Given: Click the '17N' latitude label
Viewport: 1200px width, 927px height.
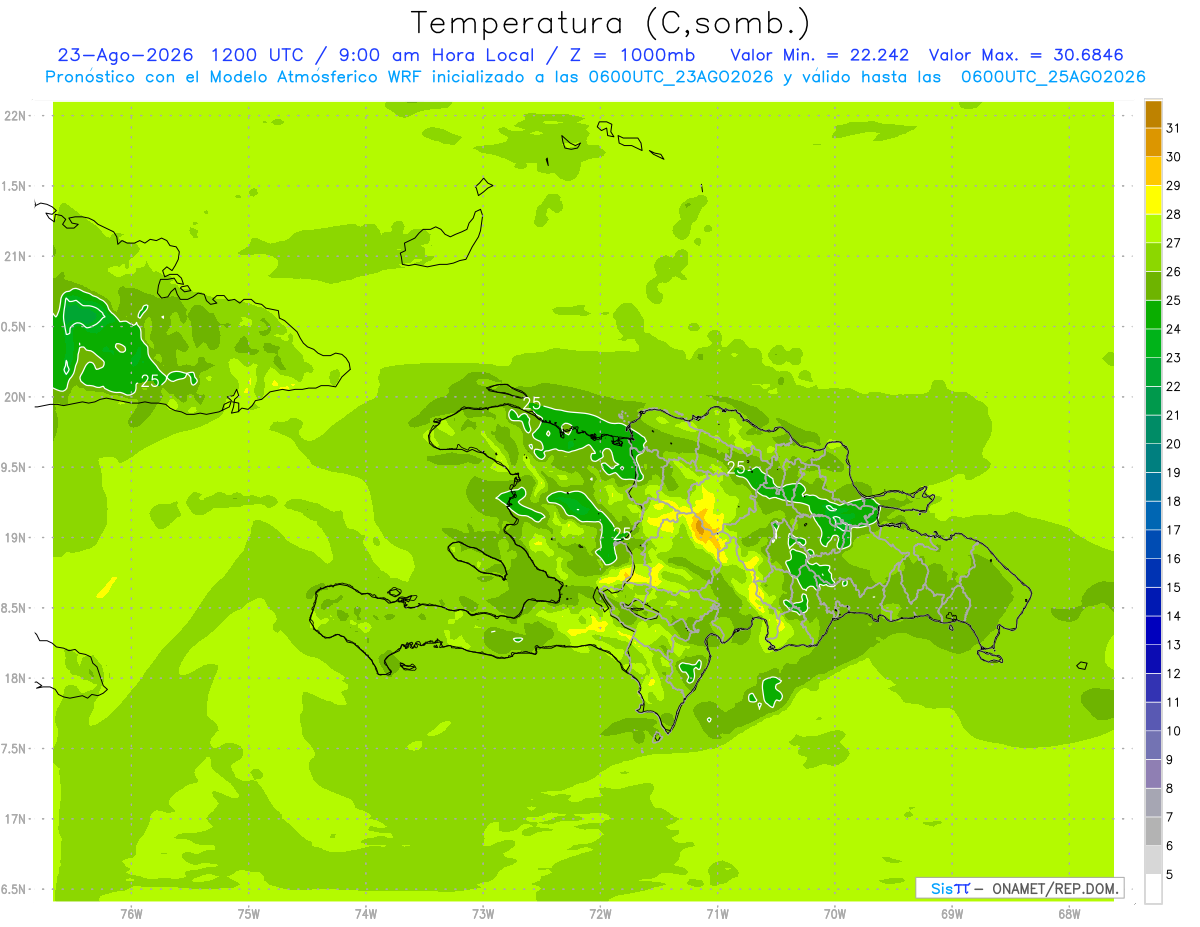Looking at the screenshot, I should (x=15, y=820).
